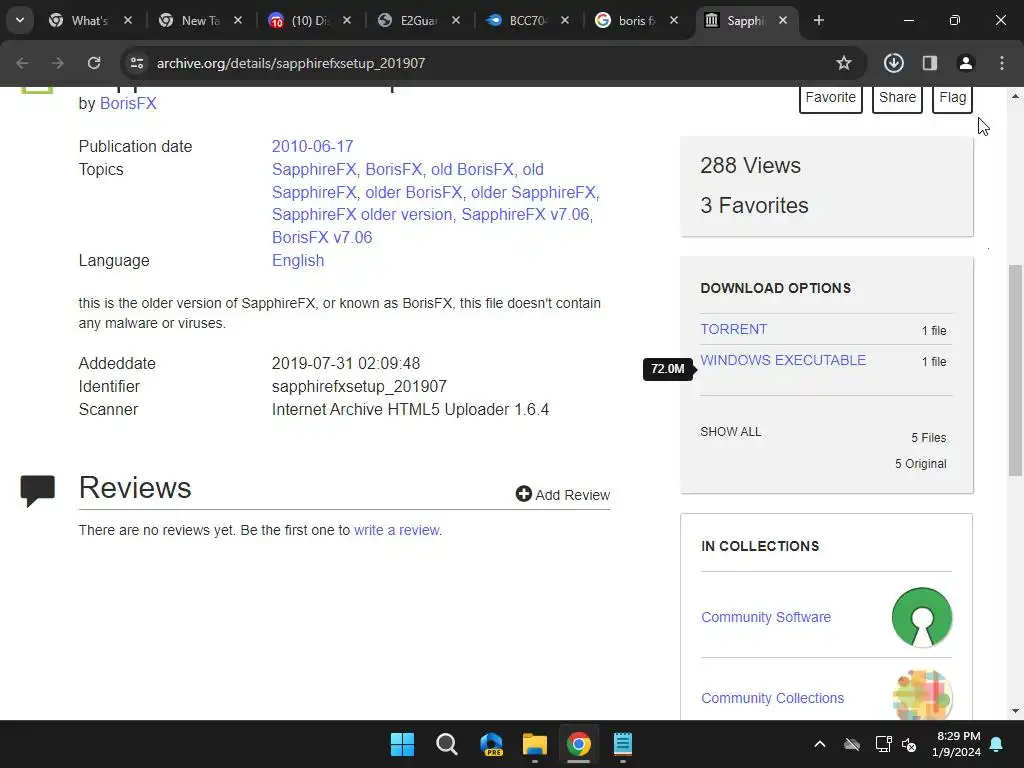Open Windows taskbar search
This screenshot has height=768, width=1024.
447,744
